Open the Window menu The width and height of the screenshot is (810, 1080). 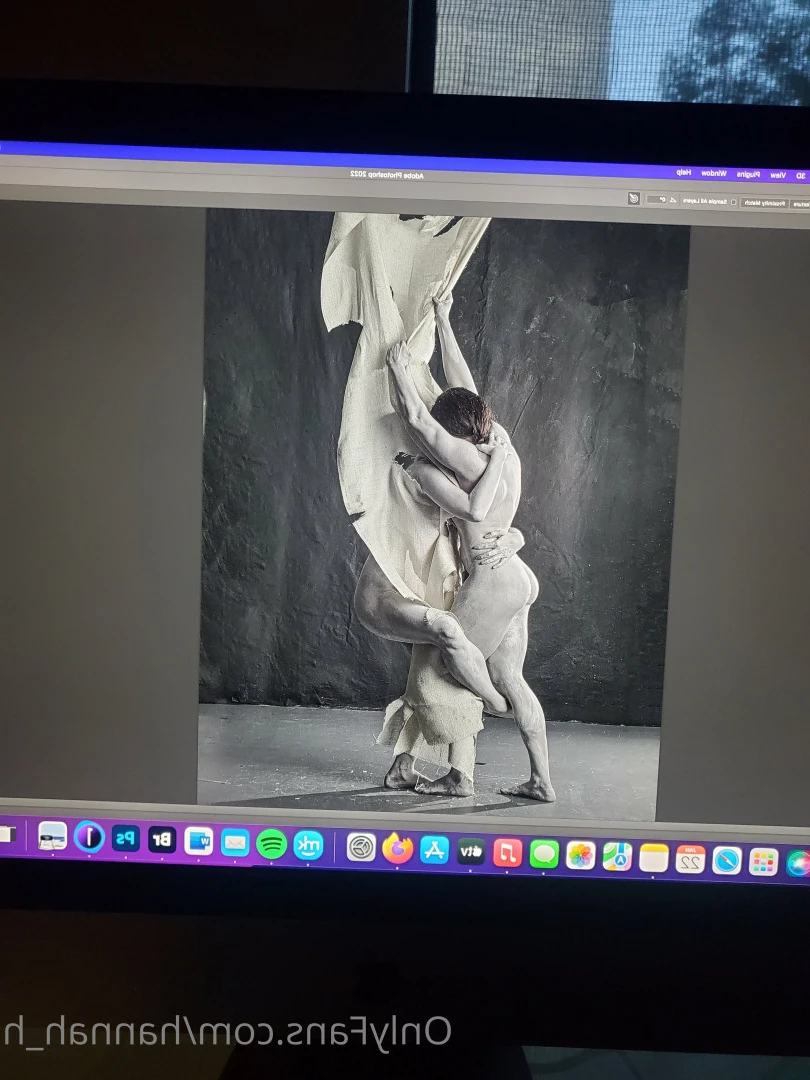(x=714, y=174)
